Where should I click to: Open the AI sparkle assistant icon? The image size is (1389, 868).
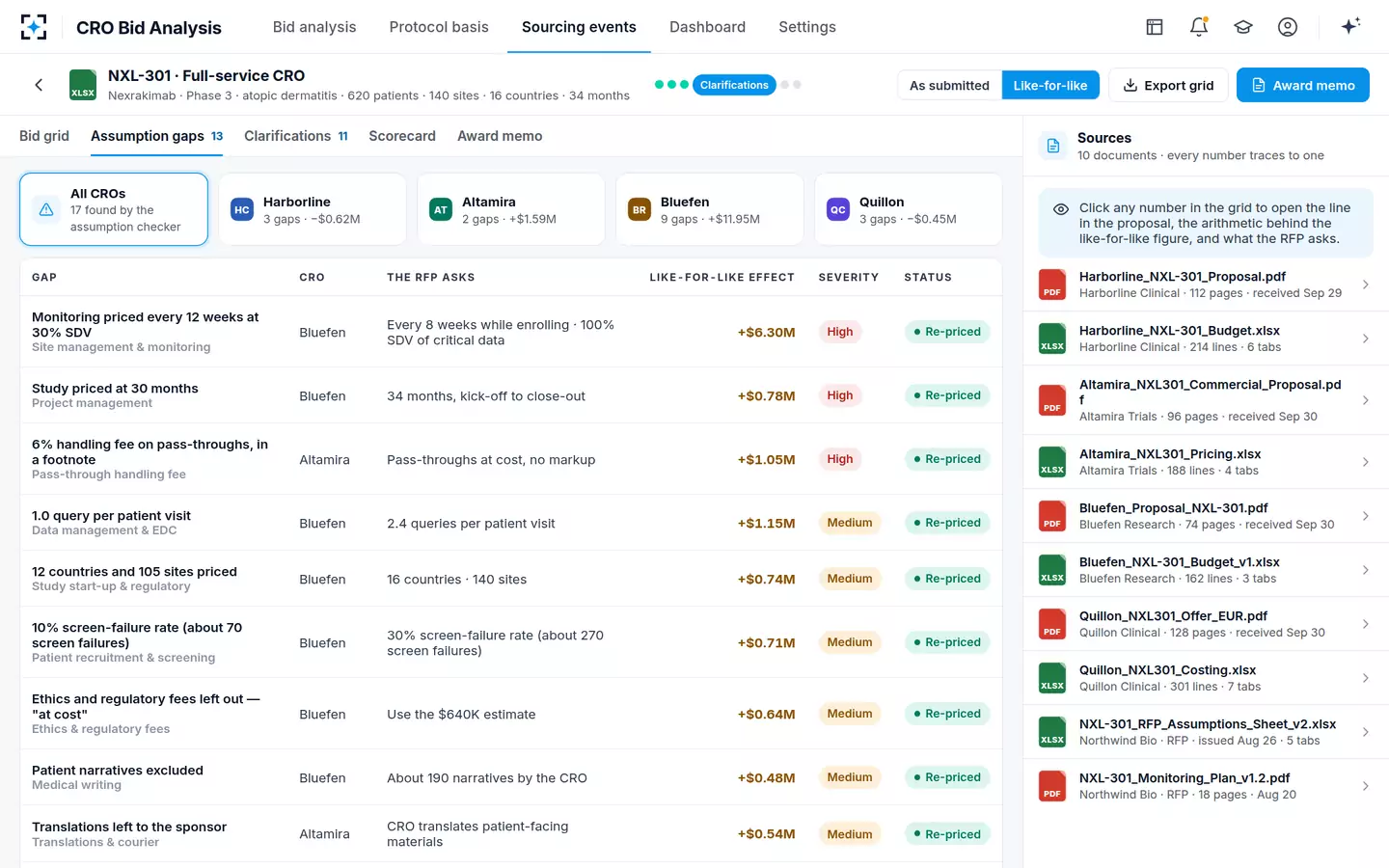1350,26
